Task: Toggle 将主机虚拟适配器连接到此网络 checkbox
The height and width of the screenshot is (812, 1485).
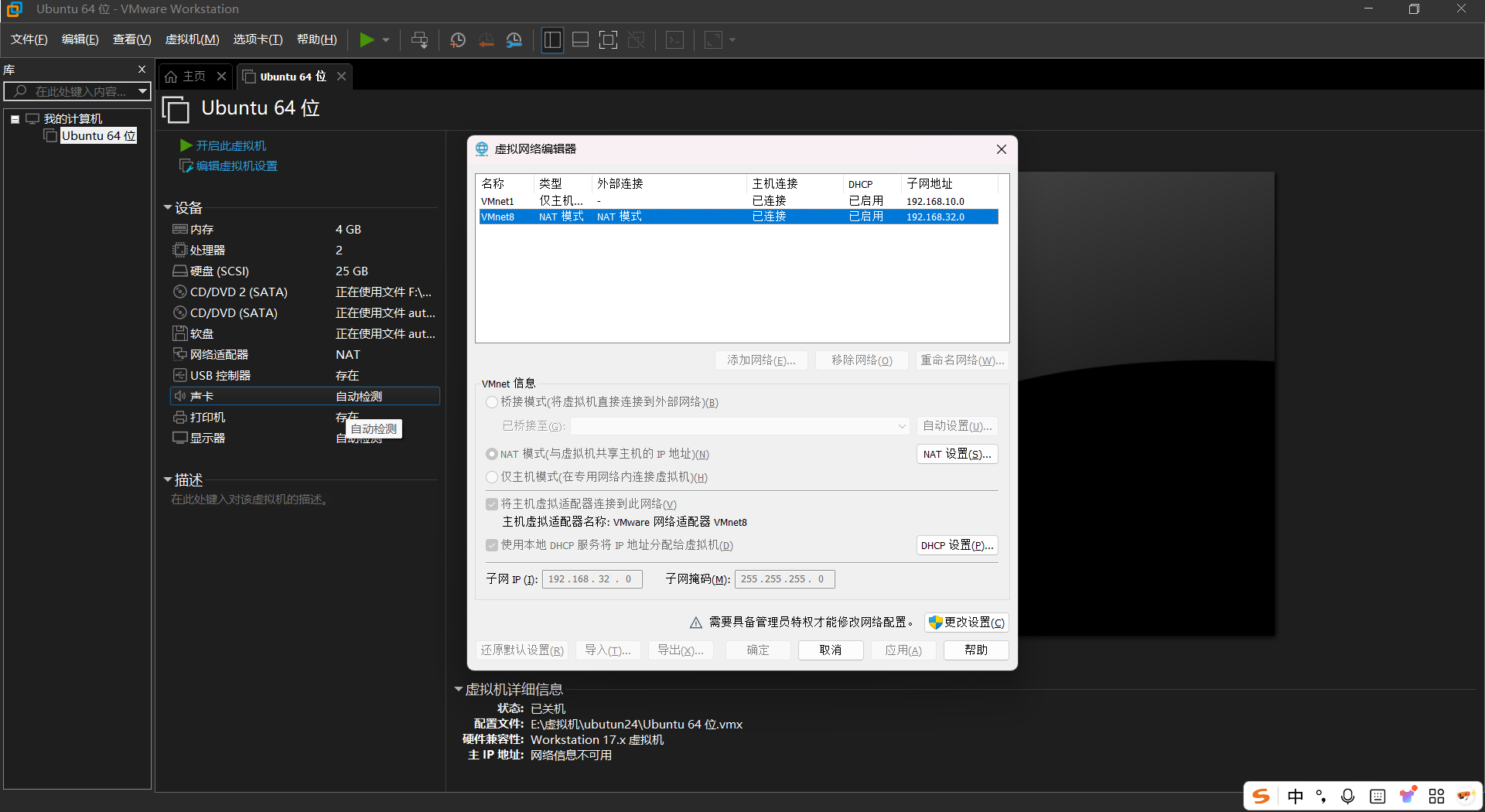Action: pyautogui.click(x=491, y=504)
